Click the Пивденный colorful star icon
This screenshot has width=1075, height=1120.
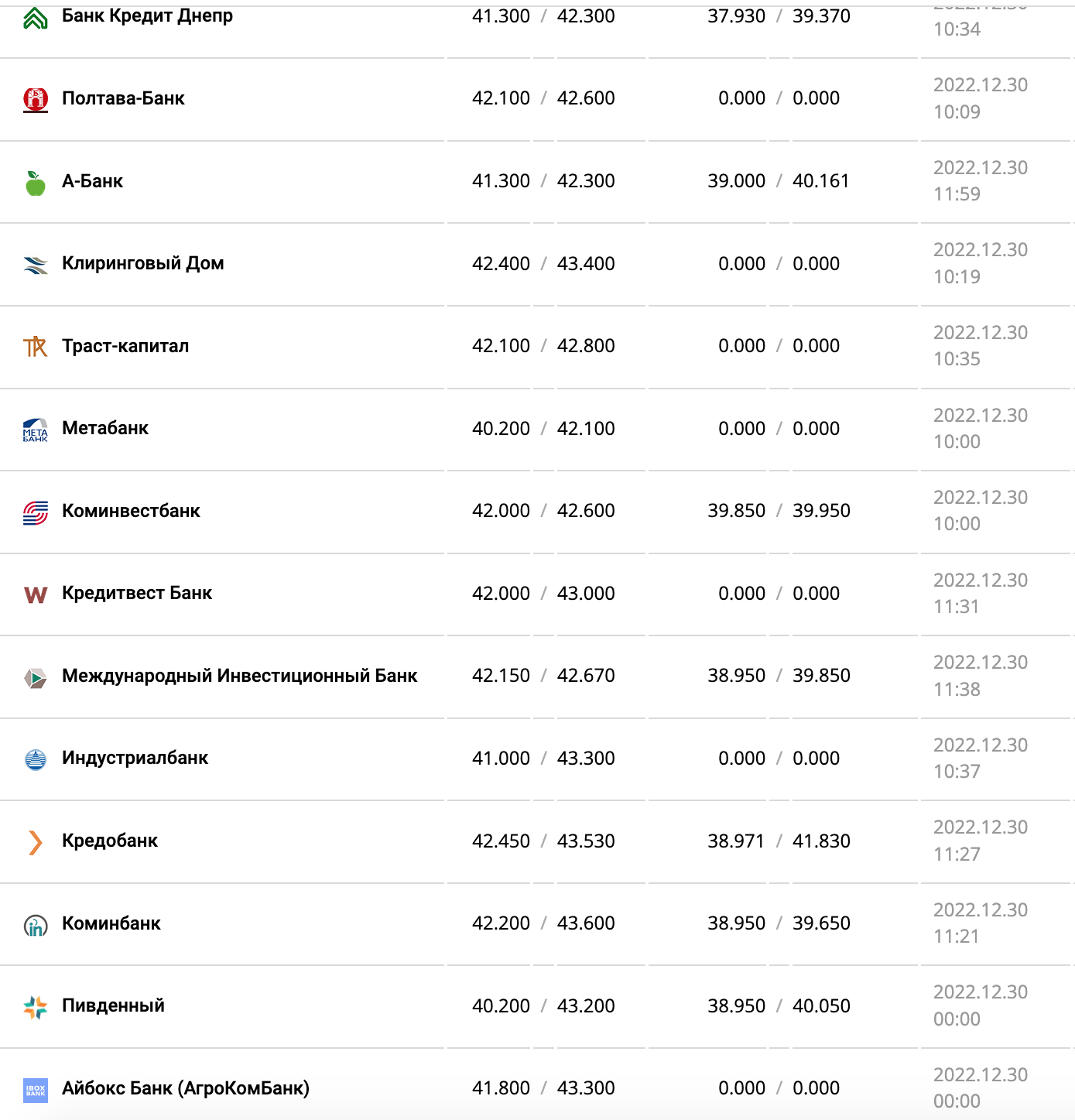point(36,1007)
